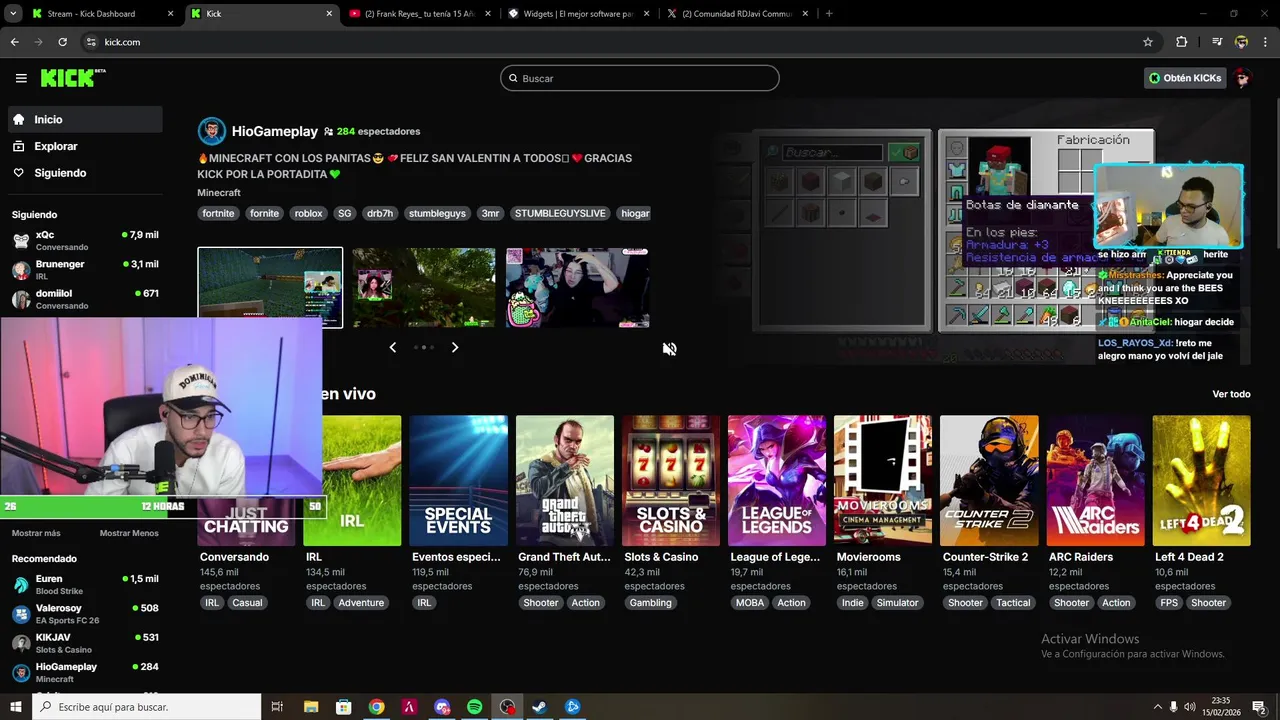Open xQc channel in Siguiendo list
The height and width of the screenshot is (720, 1280).
[84, 240]
